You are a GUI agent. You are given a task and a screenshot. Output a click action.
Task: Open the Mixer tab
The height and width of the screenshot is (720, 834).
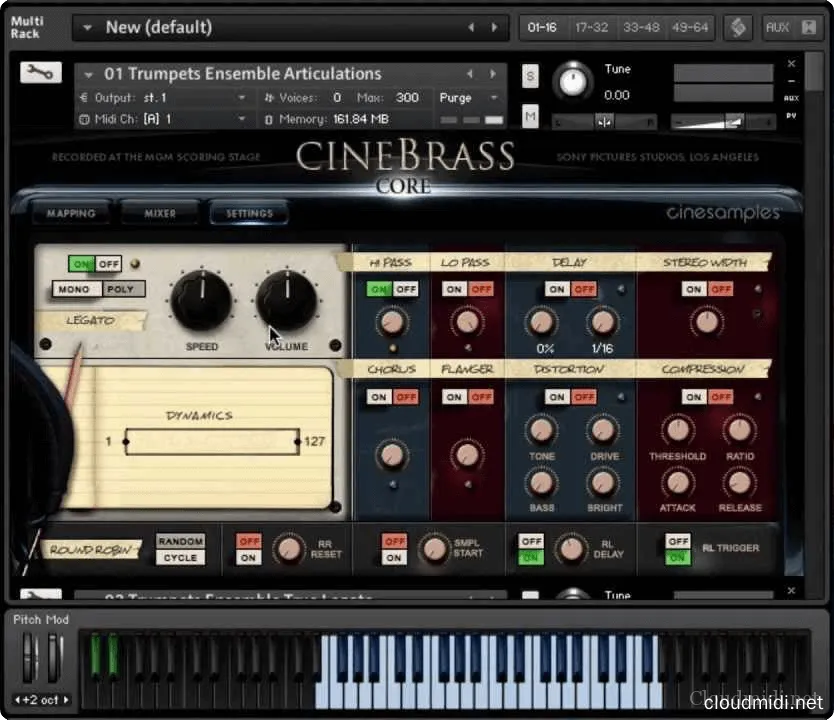point(160,213)
